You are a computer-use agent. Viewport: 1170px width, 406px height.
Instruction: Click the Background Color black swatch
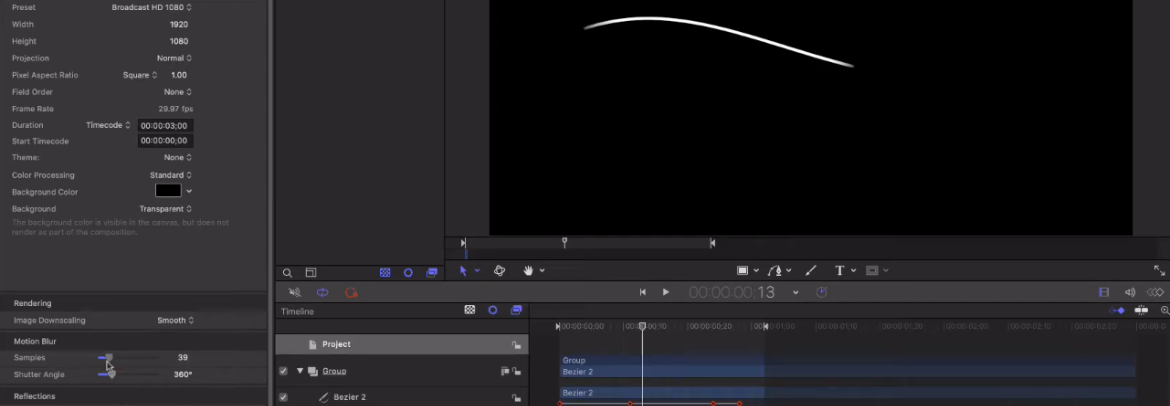click(168, 191)
